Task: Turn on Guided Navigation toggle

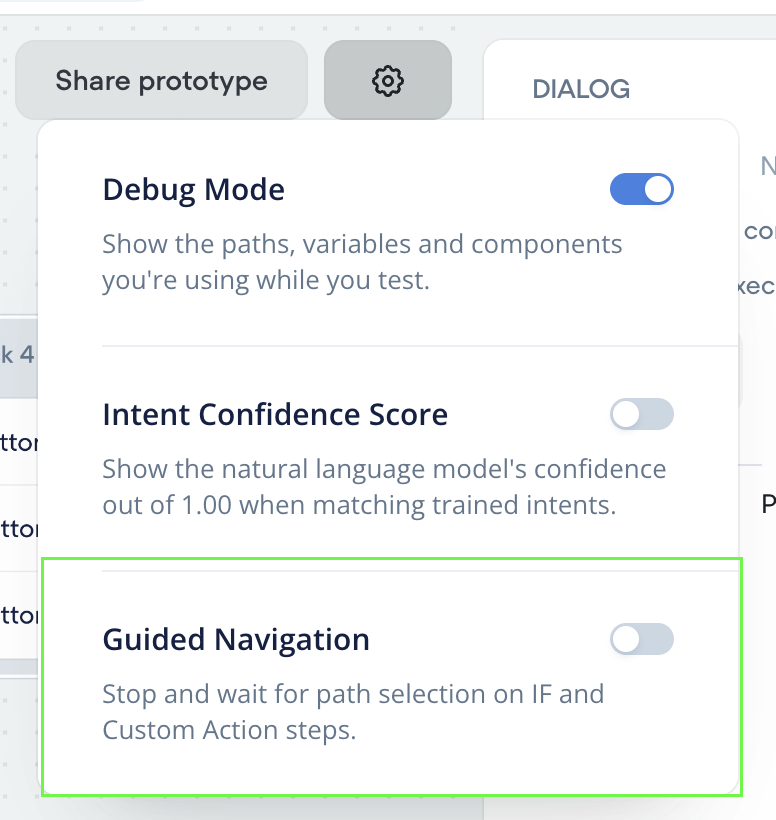Action: (642, 639)
